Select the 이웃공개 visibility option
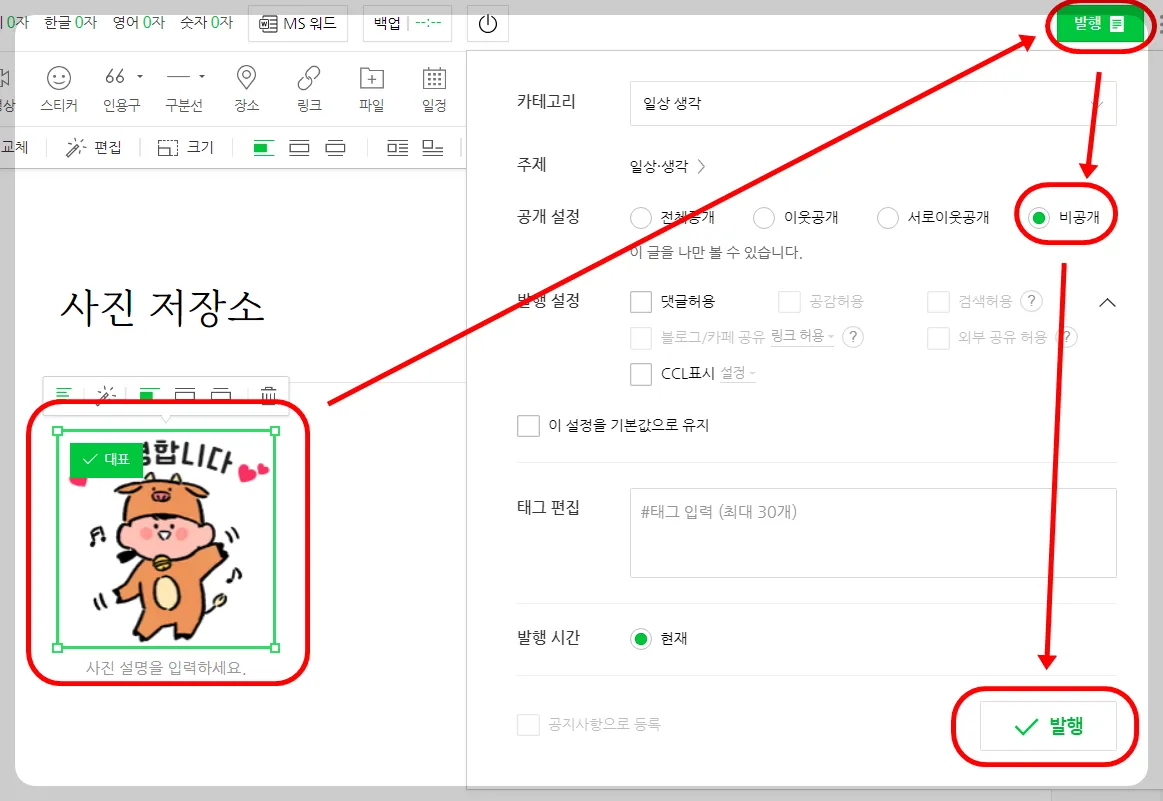 pos(764,218)
